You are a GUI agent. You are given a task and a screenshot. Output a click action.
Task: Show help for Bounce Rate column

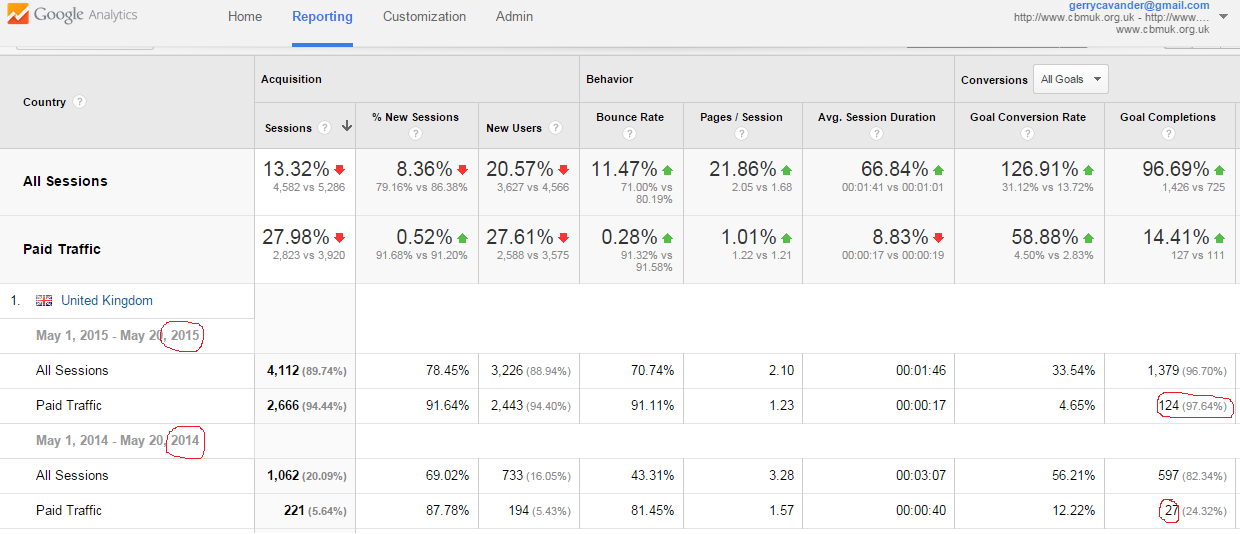point(629,135)
